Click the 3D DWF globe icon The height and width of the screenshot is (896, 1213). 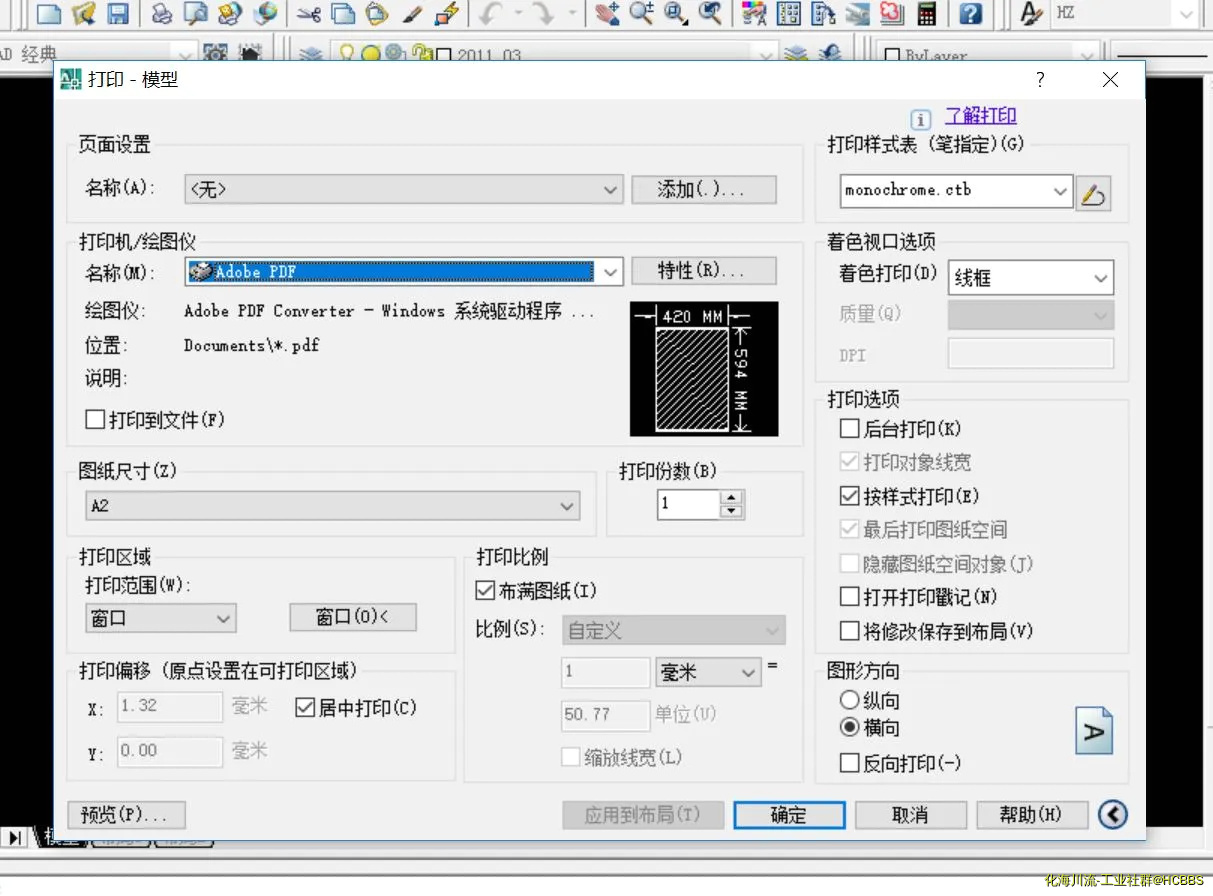pyautogui.click(x=265, y=14)
